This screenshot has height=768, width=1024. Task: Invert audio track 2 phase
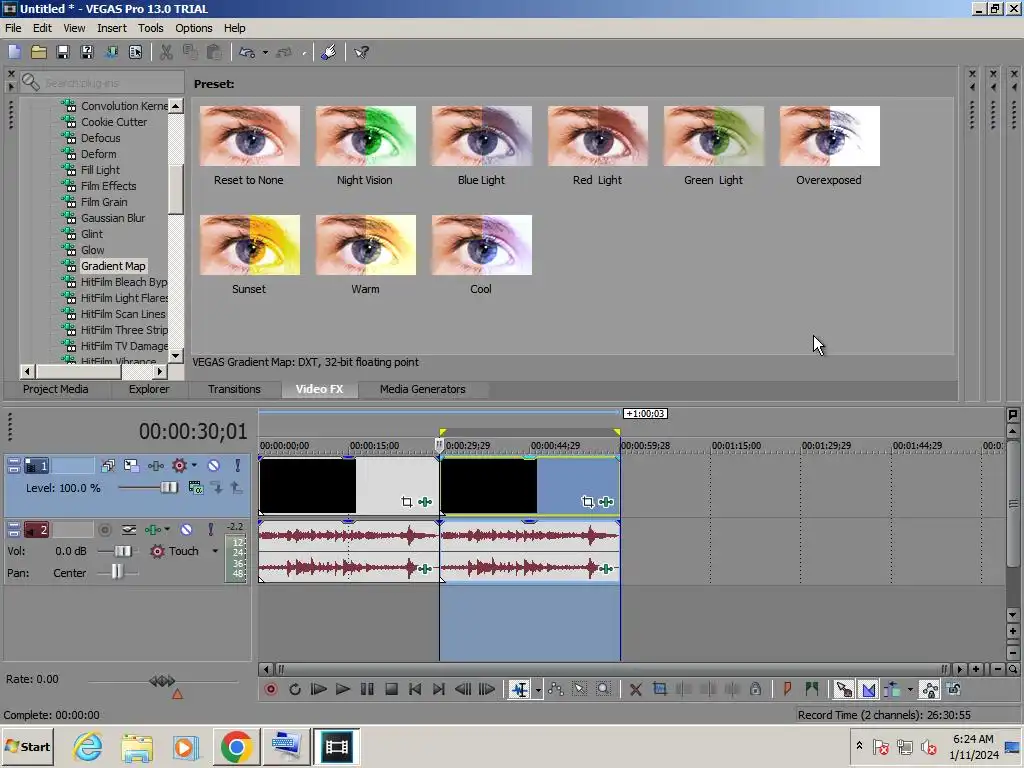(x=129, y=530)
